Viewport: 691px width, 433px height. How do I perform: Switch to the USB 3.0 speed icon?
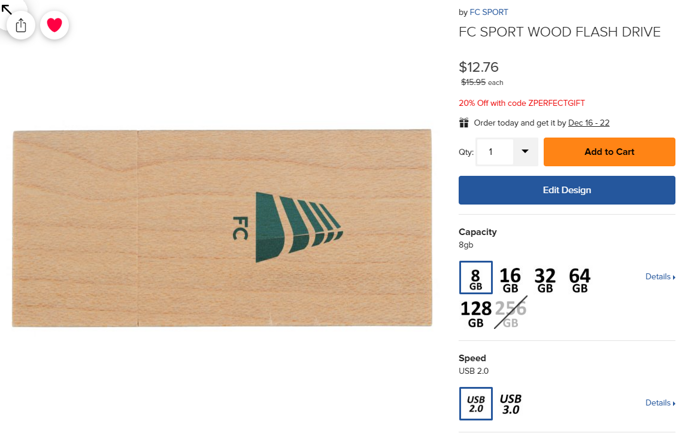[x=510, y=404]
